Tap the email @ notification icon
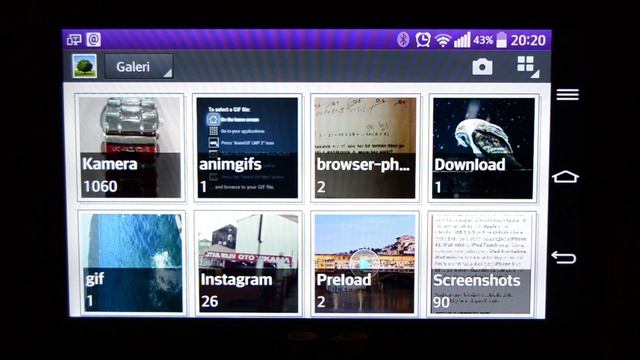 [x=93, y=40]
